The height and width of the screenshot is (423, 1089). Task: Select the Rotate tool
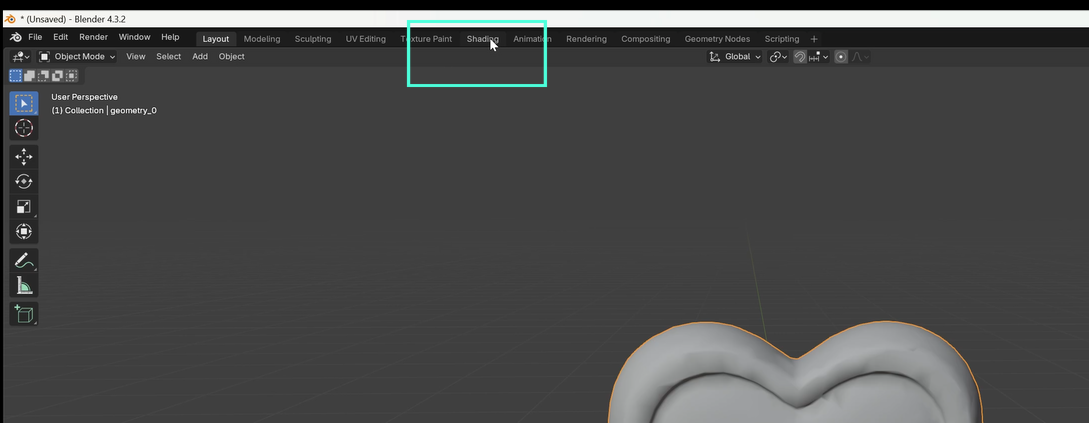[x=24, y=181]
